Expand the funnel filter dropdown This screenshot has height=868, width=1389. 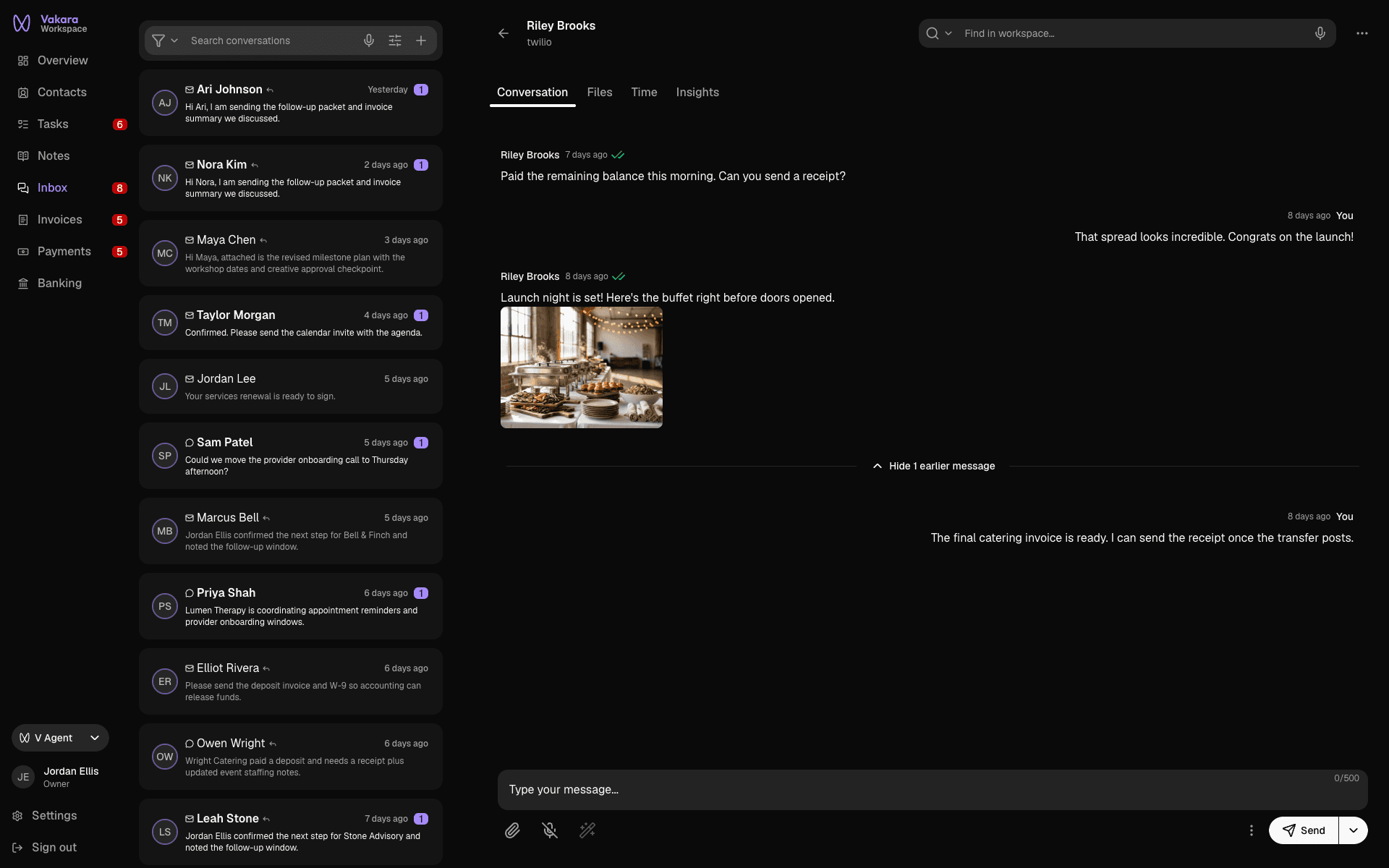(x=165, y=41)
